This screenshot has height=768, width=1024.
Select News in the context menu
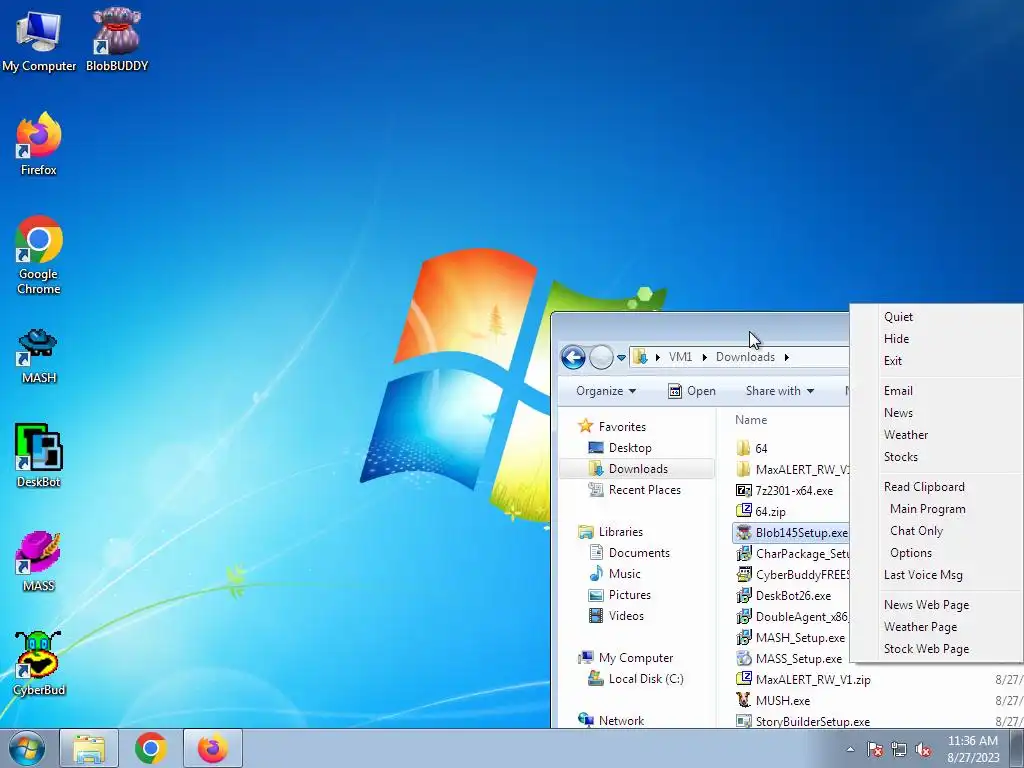click(899, 413)
